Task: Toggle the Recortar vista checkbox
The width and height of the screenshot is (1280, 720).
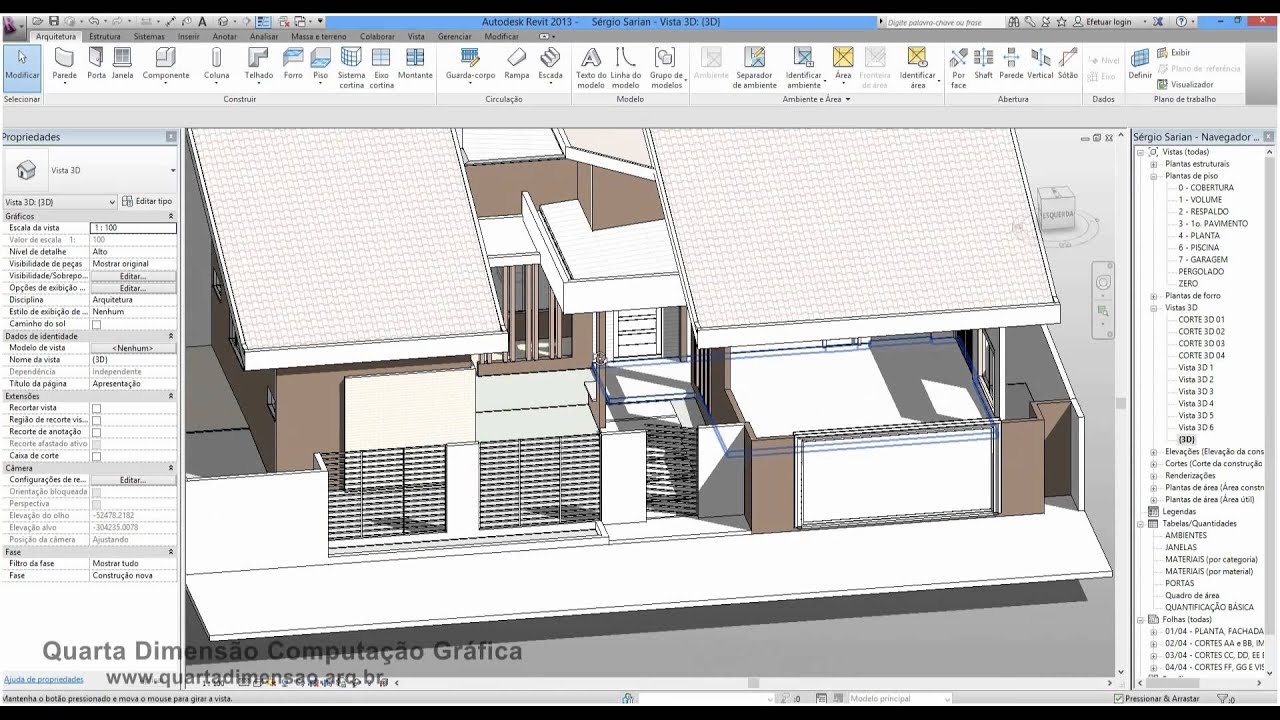Action: click(97, 408)
